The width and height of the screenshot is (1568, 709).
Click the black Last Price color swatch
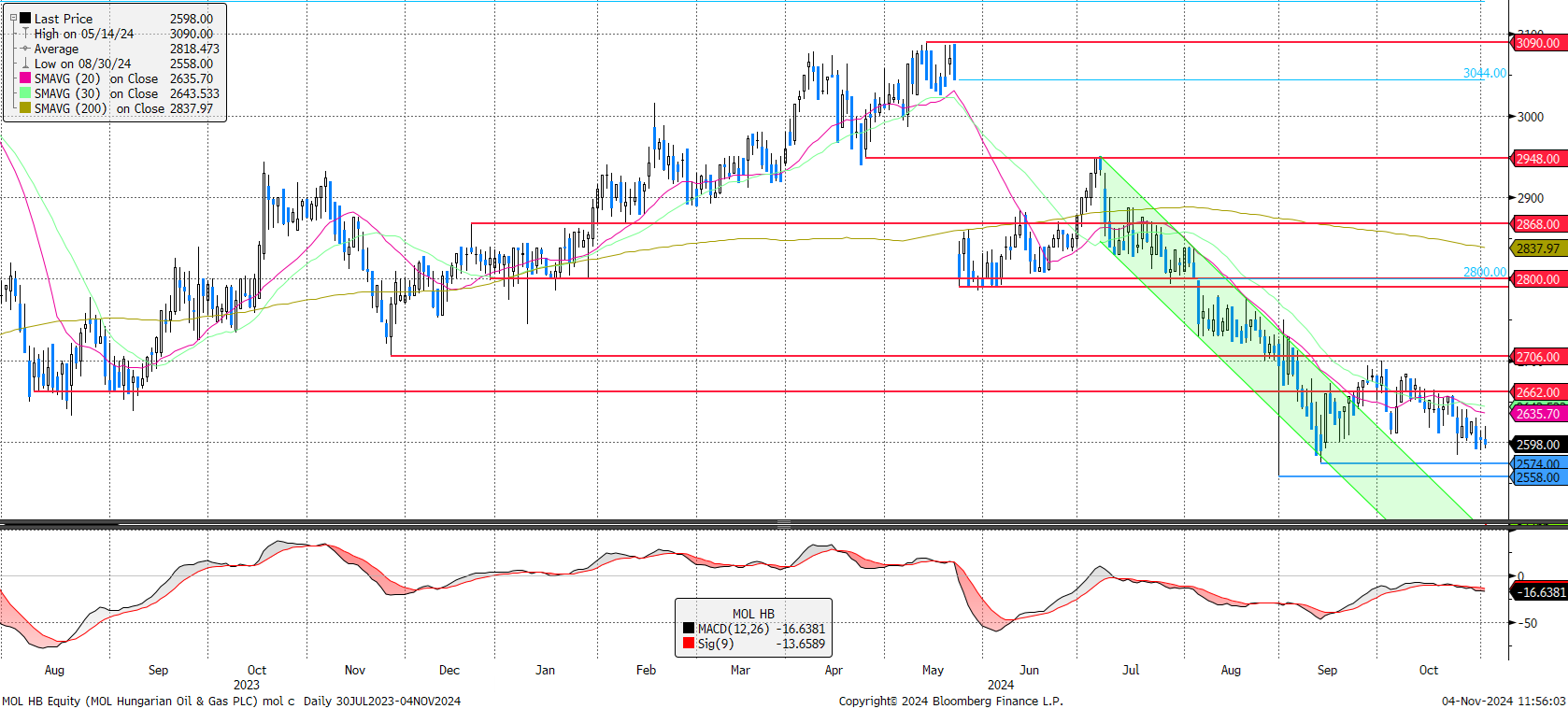25,18
